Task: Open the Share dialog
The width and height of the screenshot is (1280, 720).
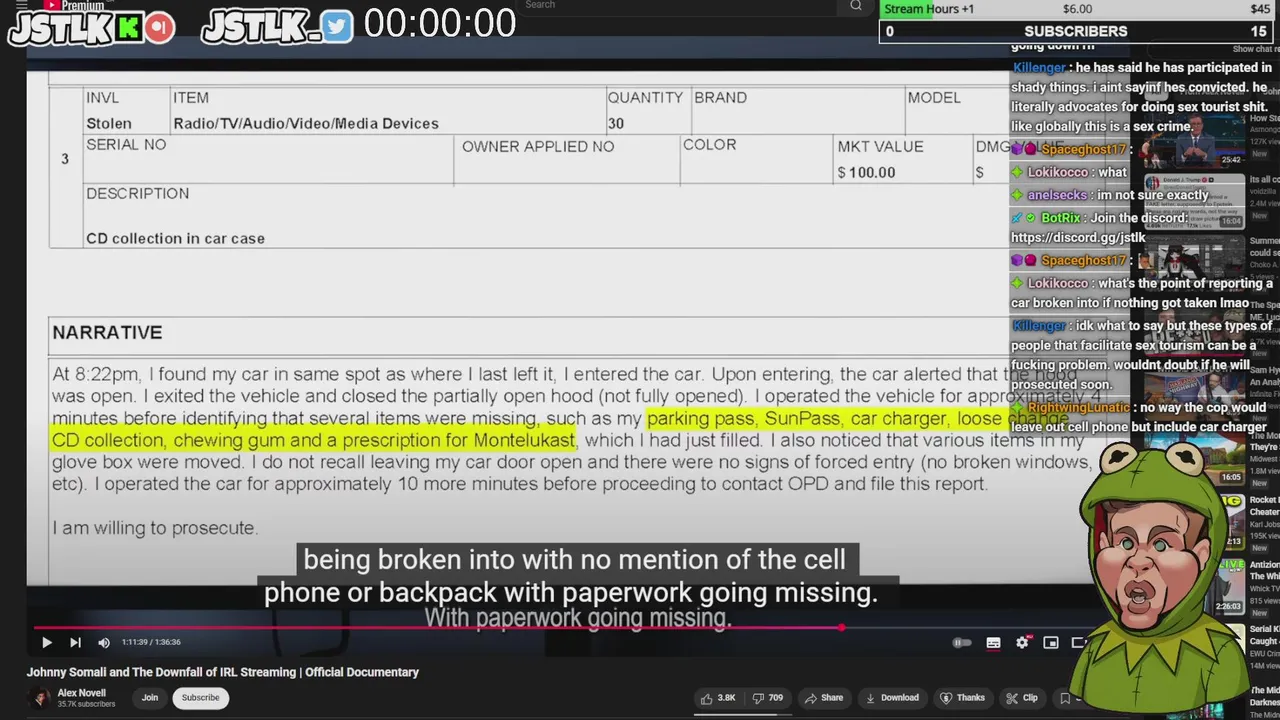Action: pos(825,698)
